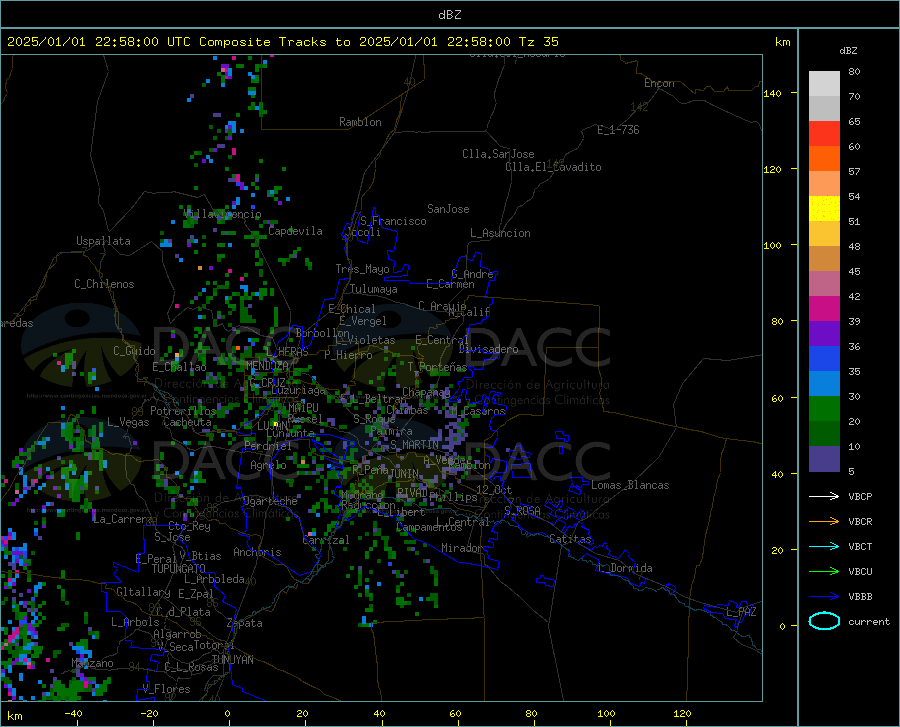
Task: Click the 'TUNUYAN' map label
Action: point(232,660)
